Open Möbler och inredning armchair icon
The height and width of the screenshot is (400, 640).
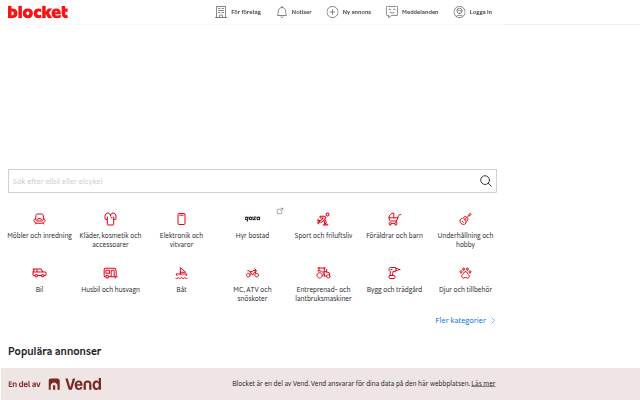39,219
